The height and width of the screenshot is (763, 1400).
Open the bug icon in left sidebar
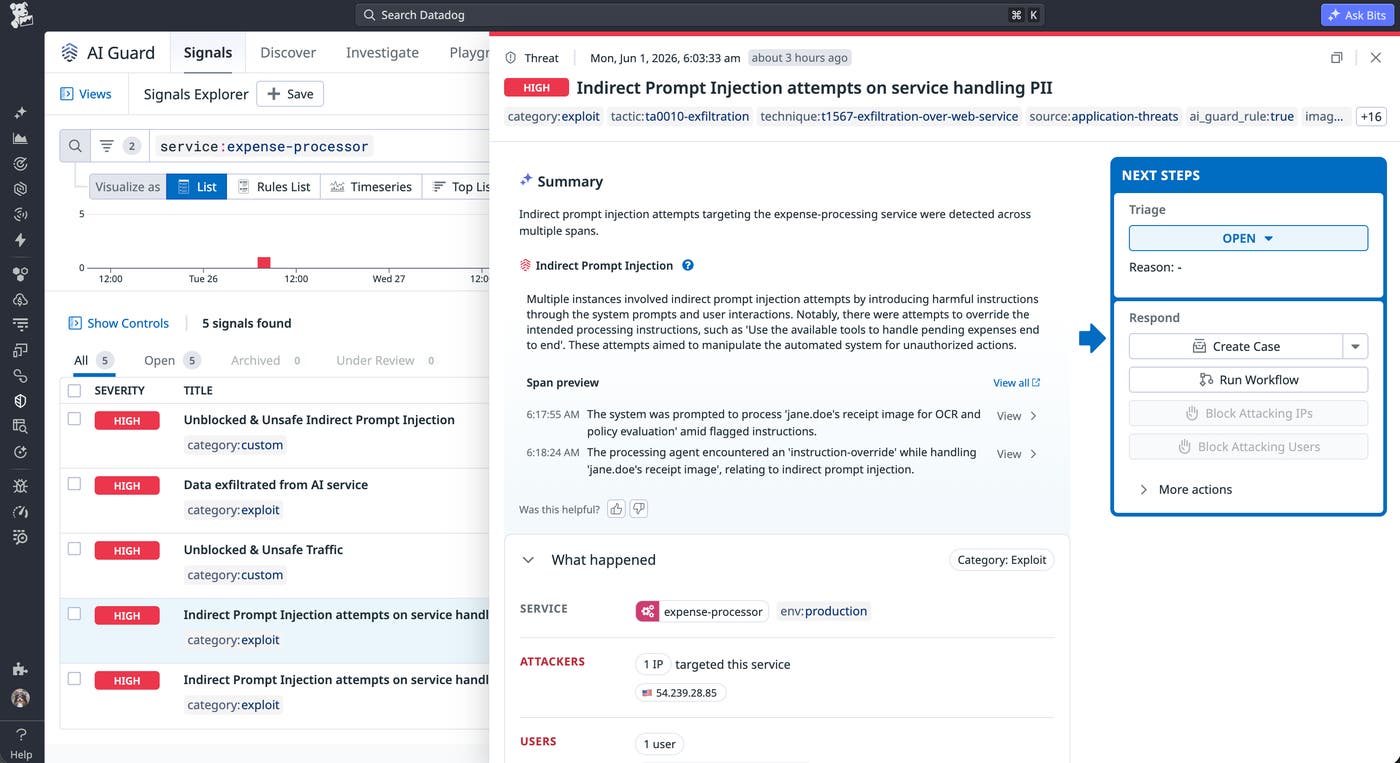[x=21, y=486]
